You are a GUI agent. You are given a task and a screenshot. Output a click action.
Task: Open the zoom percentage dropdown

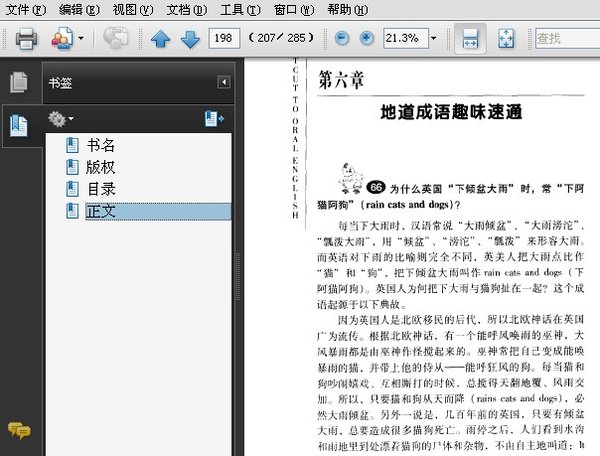coord(434,39)
